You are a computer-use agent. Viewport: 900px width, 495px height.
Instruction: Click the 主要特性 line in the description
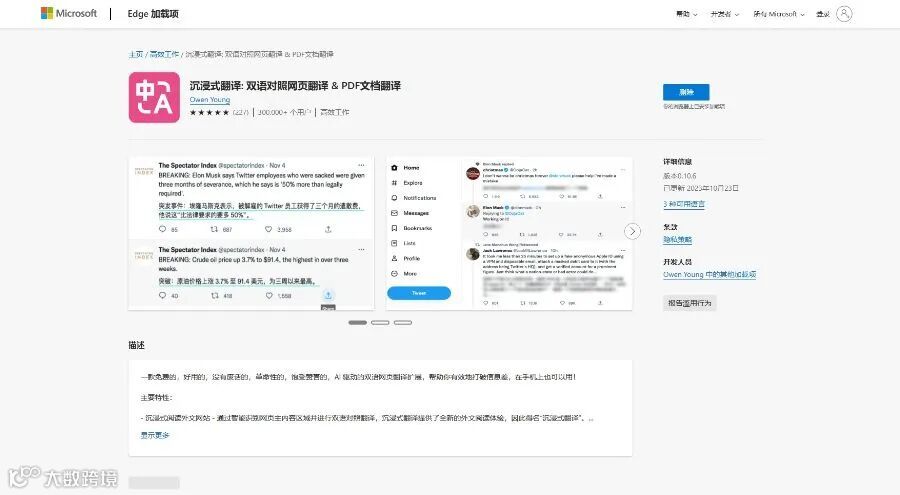[156, 397]
